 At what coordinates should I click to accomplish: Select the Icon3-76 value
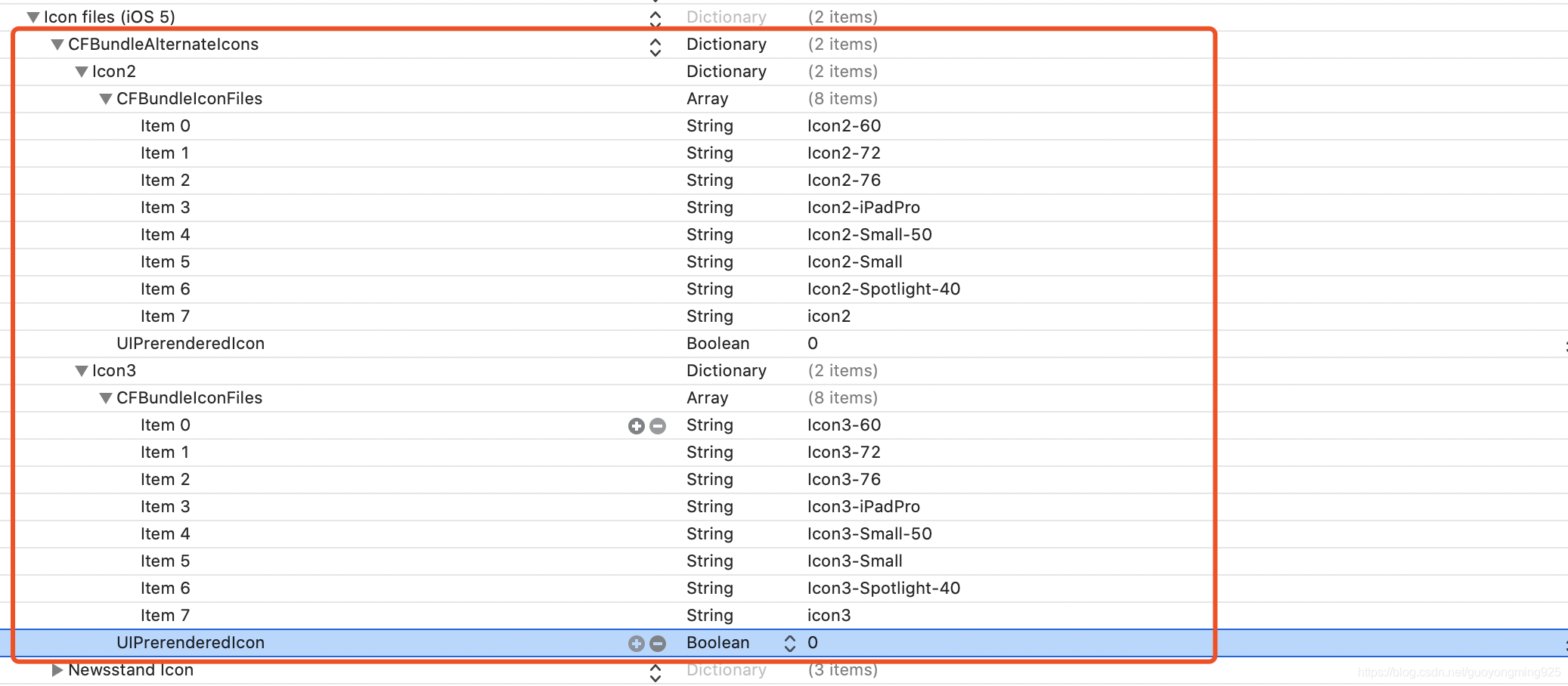[844, 480]
